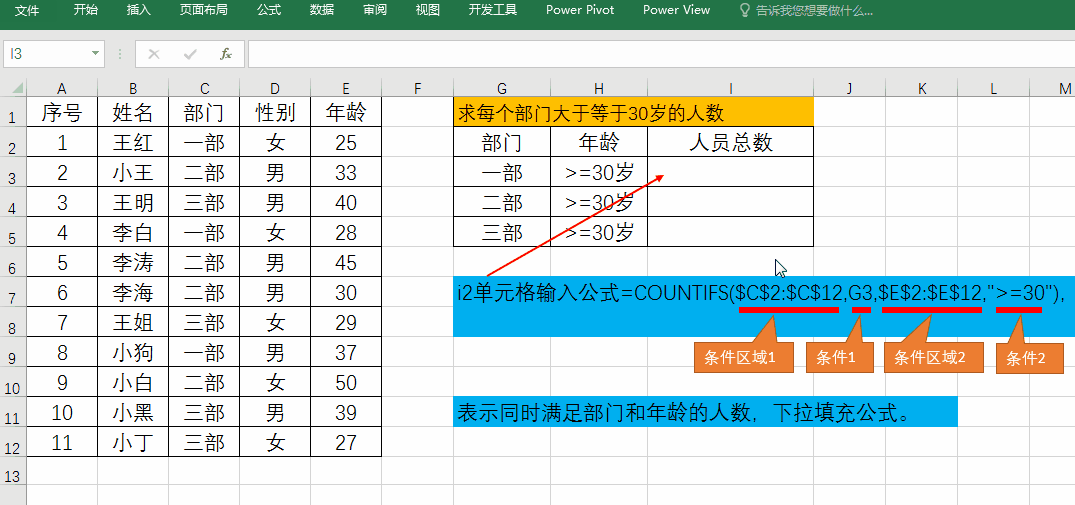Open the 审阅 ribbon tab
This screenshot has width=1075, height=505.
pyautogui.click(x=375, y=10)
